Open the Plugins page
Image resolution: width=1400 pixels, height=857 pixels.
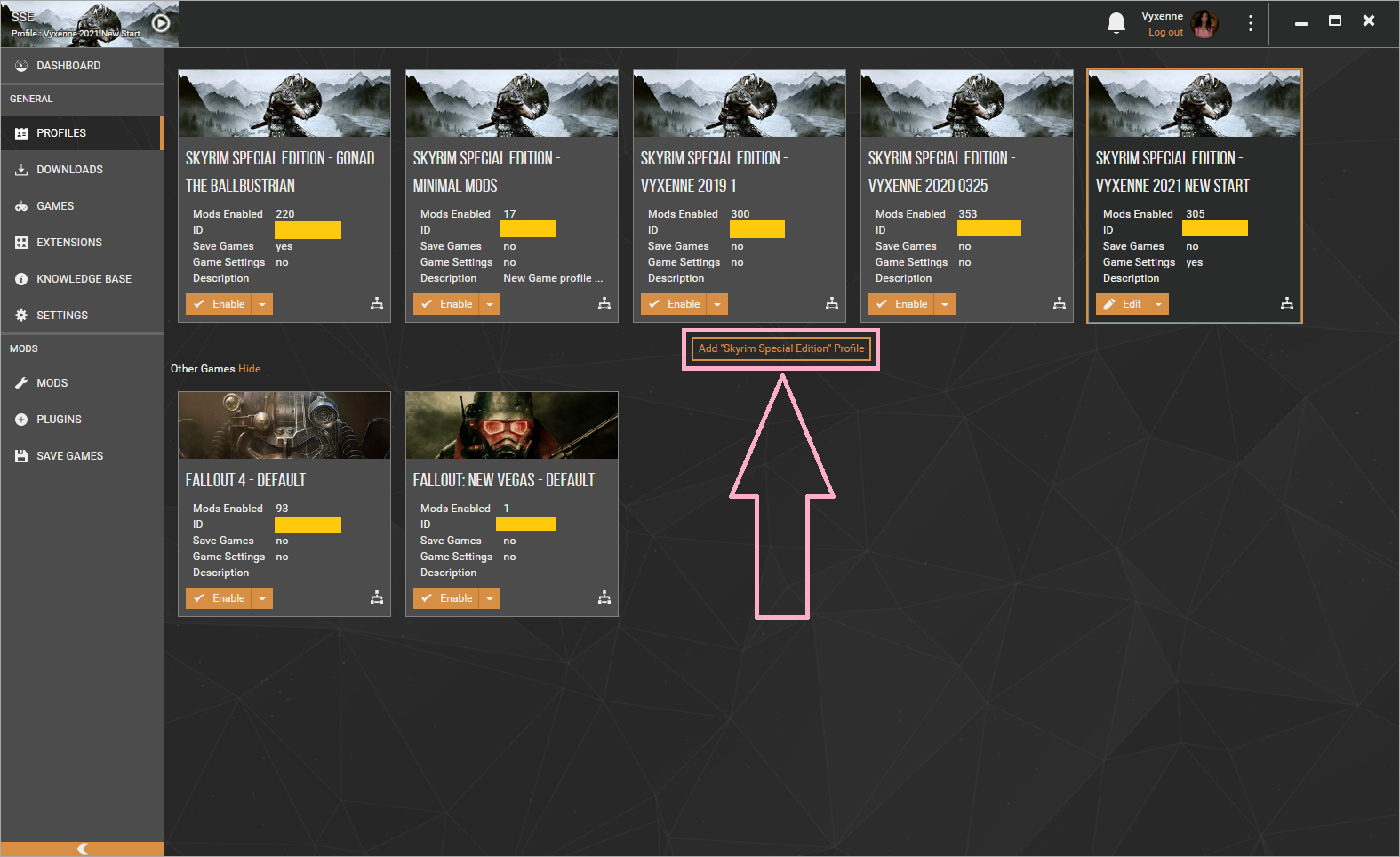[x=82, y=420]
